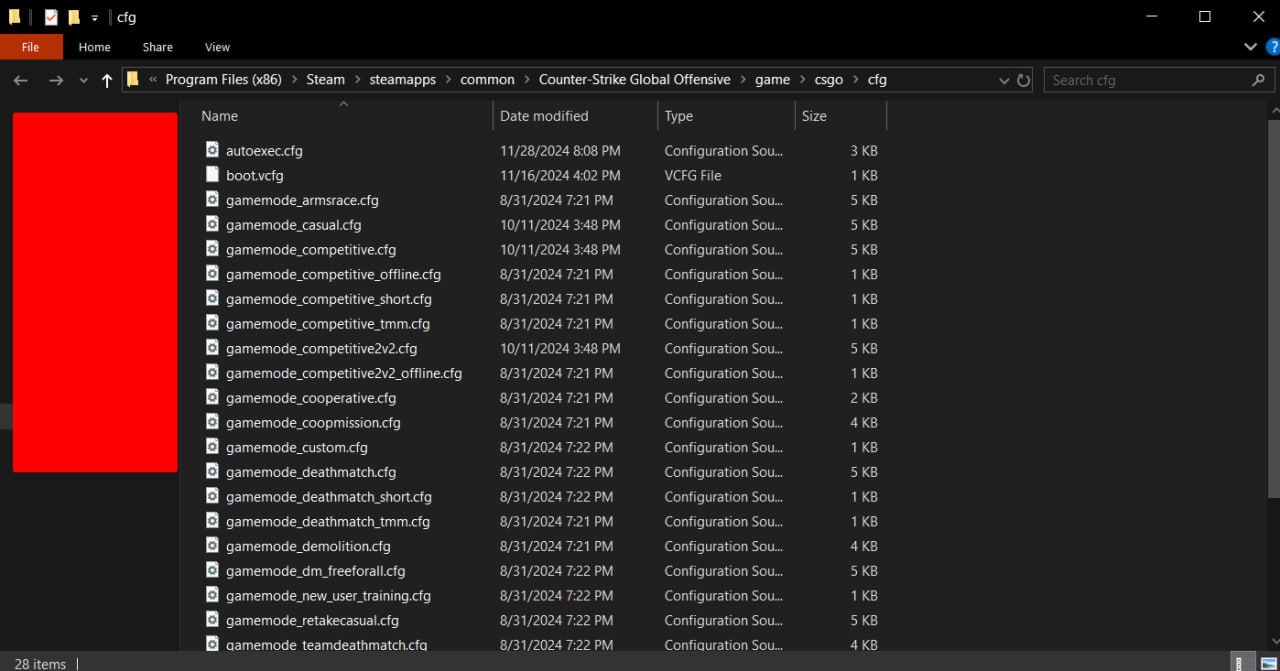This screenshot has height=671, width=1280.
Task: Go up one folder level
Action: click(x=107, y=80)
